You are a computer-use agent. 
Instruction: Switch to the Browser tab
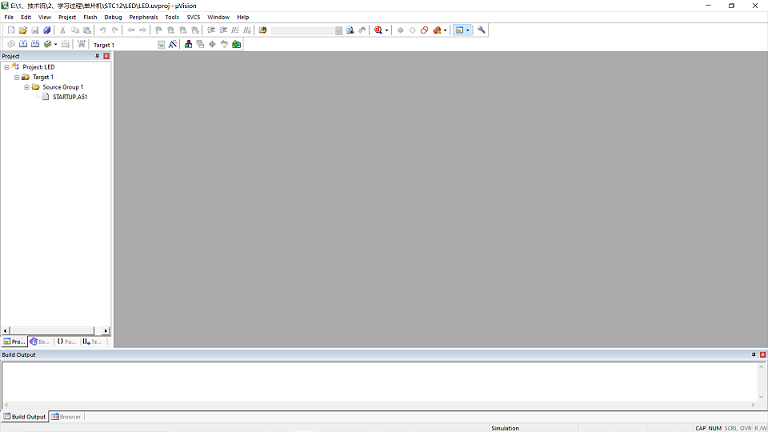click(x=66, y=417)
